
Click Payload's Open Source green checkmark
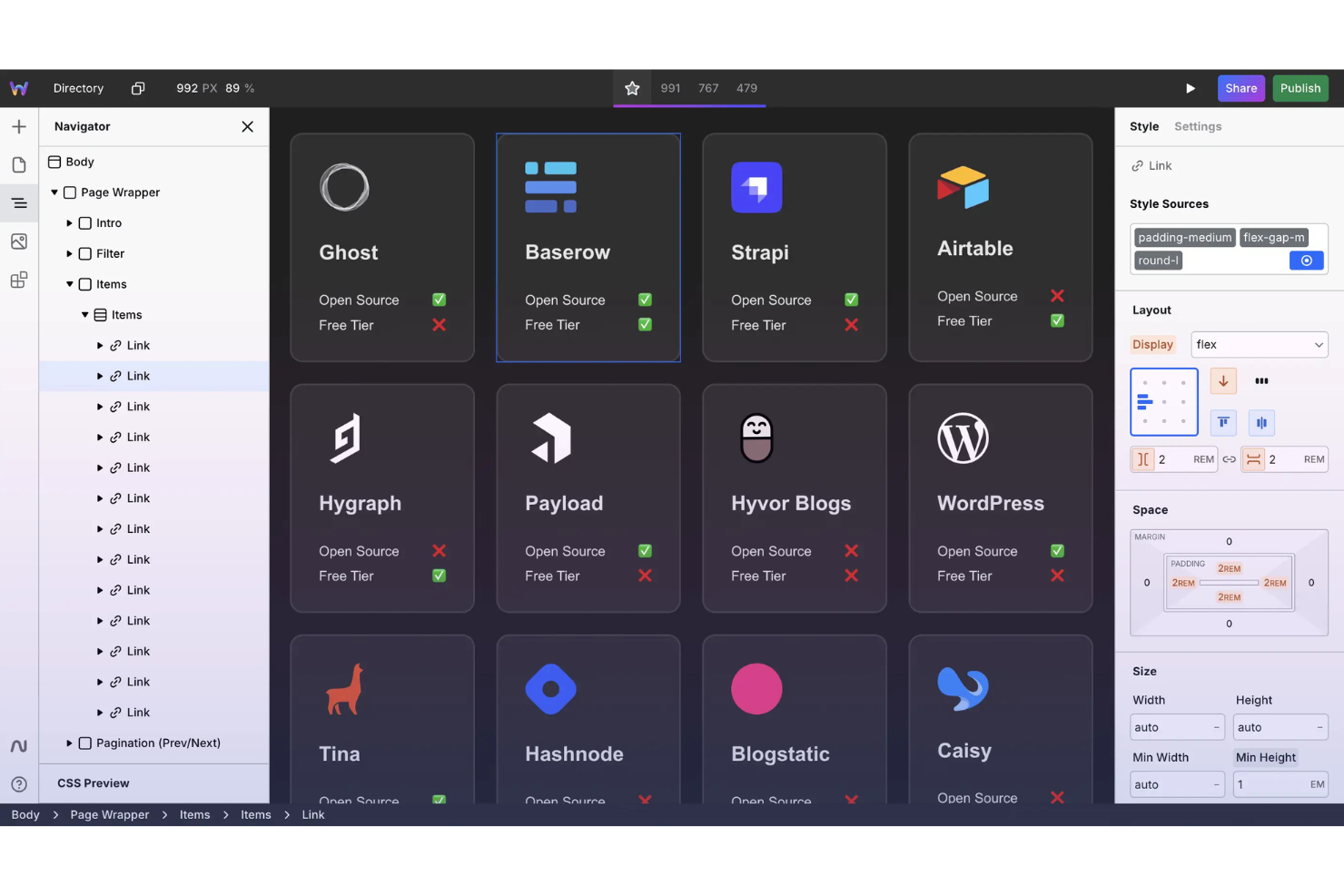pos(645,551)
